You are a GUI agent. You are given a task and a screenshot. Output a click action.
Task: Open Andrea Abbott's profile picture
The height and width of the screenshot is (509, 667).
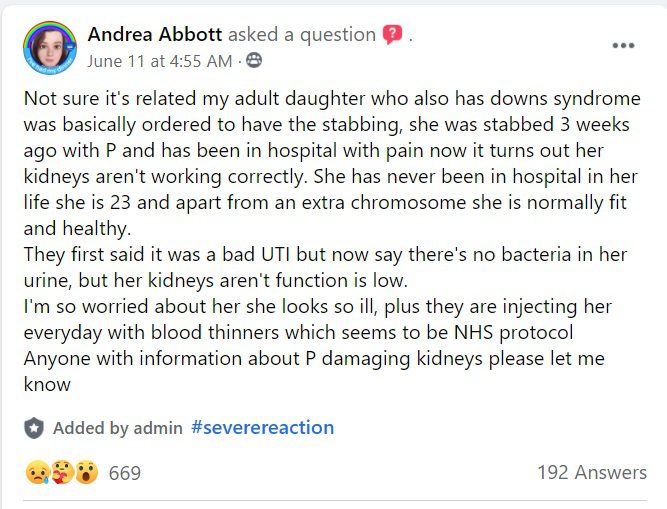tap(50, 48)
